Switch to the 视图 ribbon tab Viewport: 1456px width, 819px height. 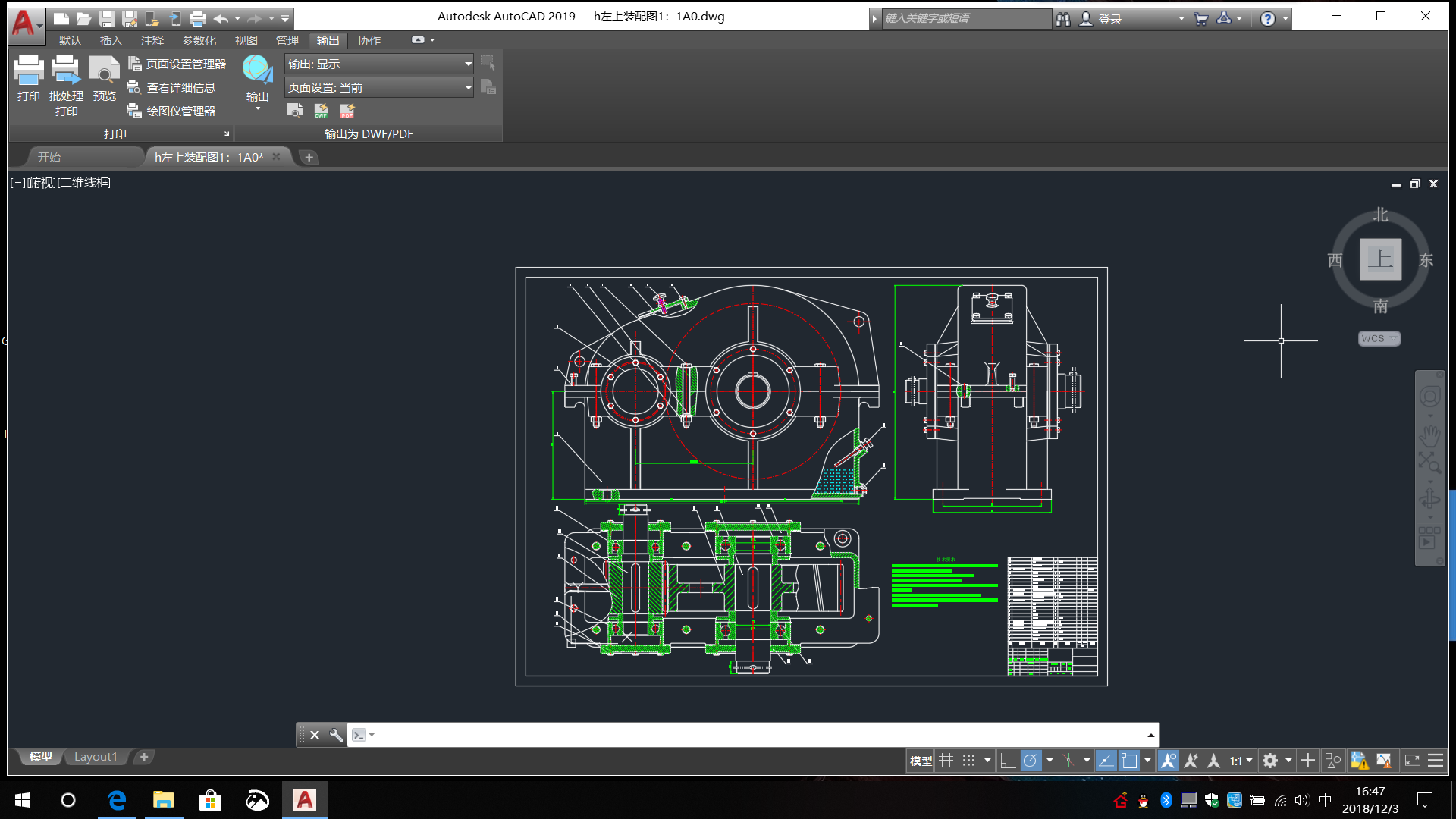click(246, 41)
